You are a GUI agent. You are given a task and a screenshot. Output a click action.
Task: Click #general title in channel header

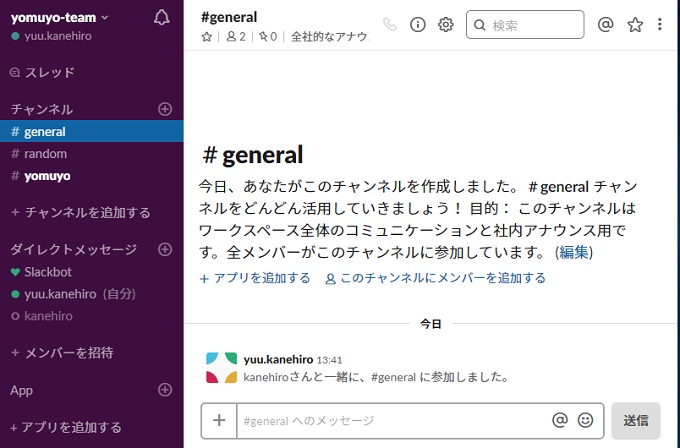click(229, 17)
